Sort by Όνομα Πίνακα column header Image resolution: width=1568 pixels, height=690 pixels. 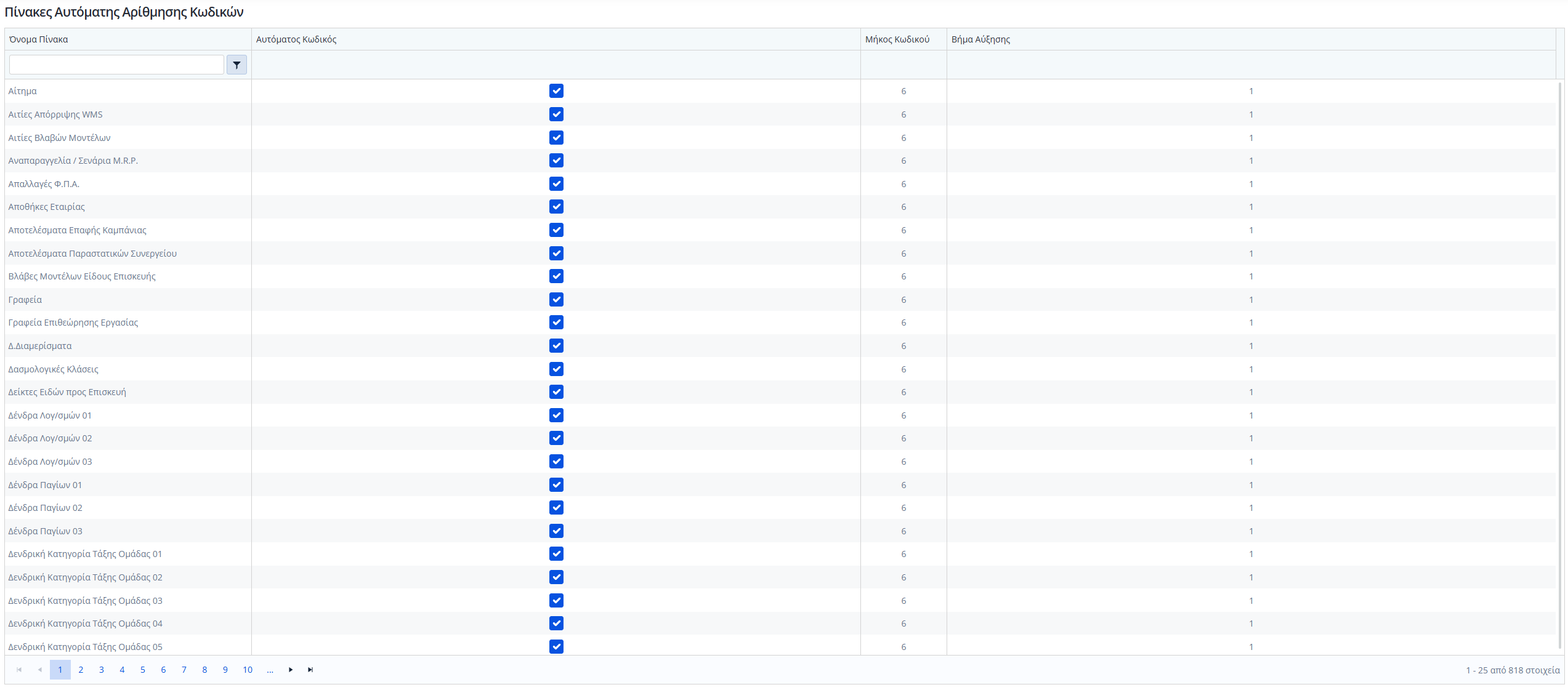[x=128, y=39]
